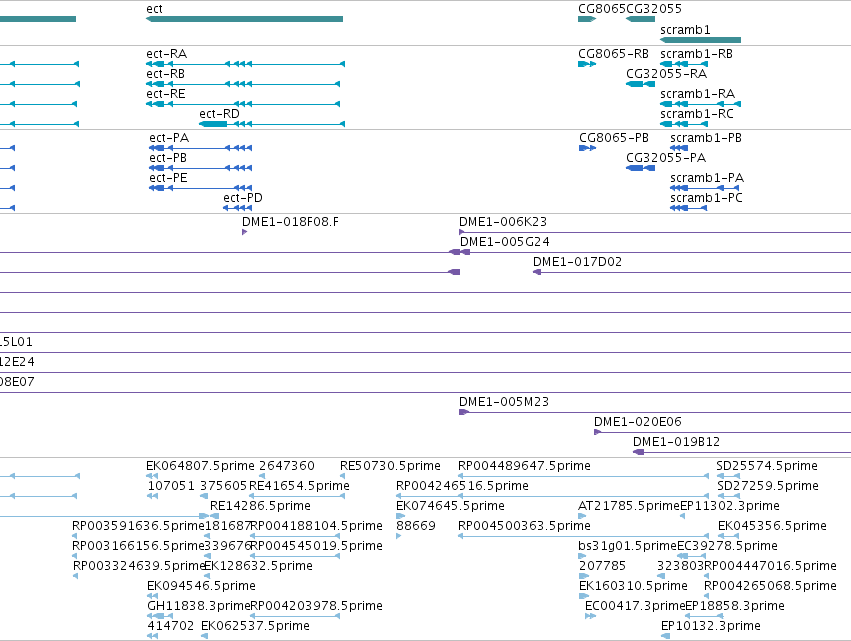This screenshot has height=641, width=851.
Task: Select the ect-RD transcript
Action: 272,124
